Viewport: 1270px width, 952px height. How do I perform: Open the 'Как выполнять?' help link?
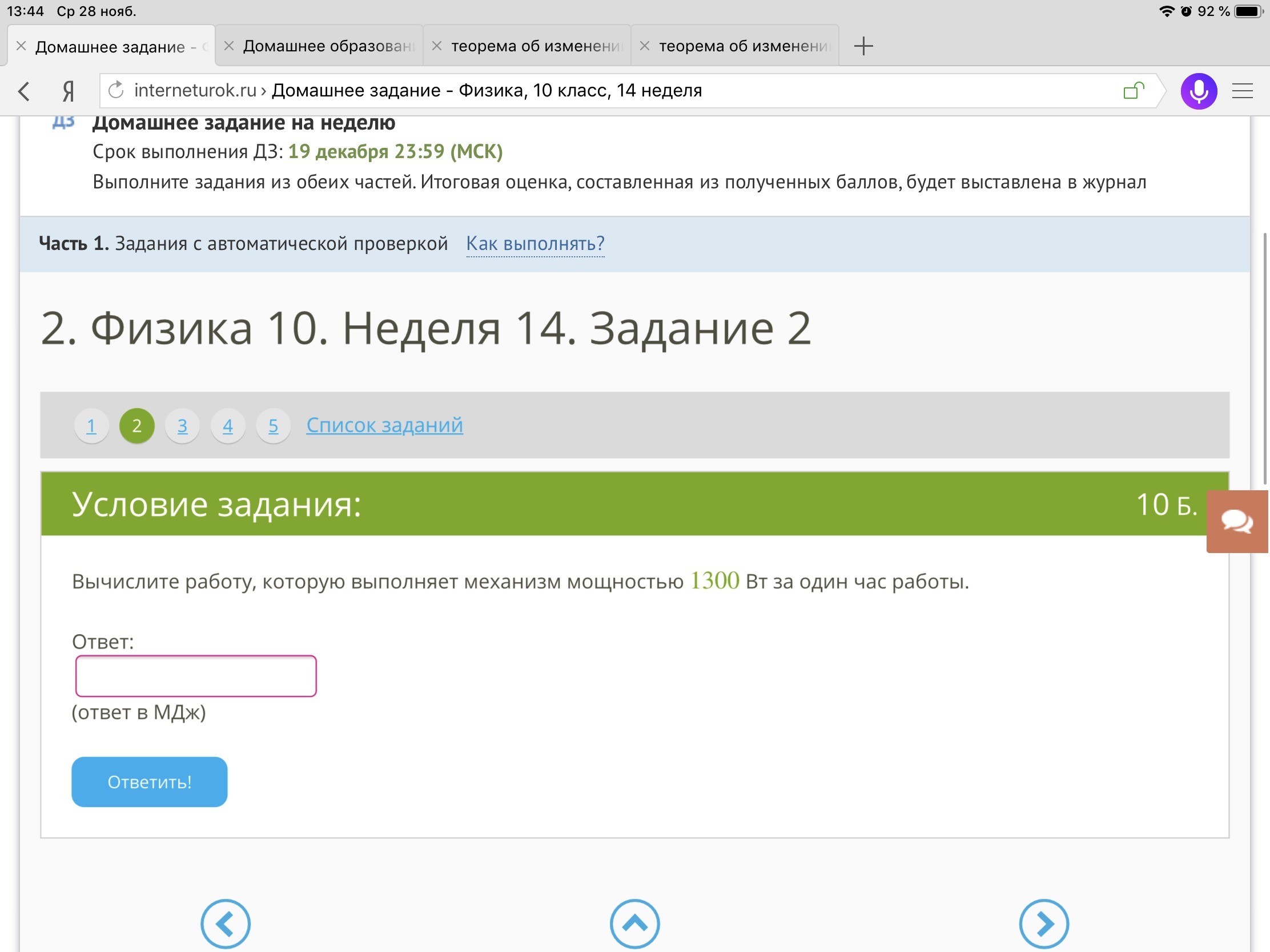535,243
